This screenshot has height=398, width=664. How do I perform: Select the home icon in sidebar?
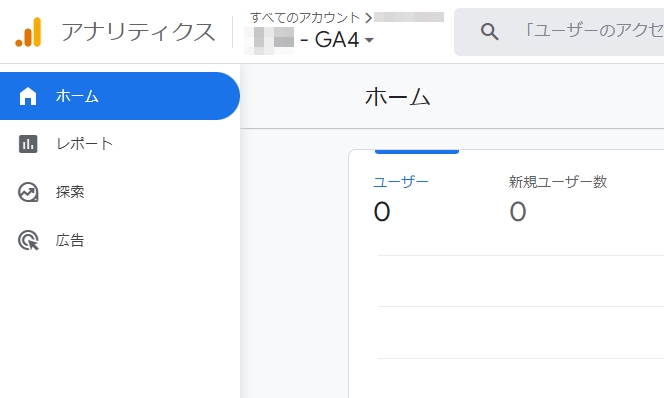28,96
